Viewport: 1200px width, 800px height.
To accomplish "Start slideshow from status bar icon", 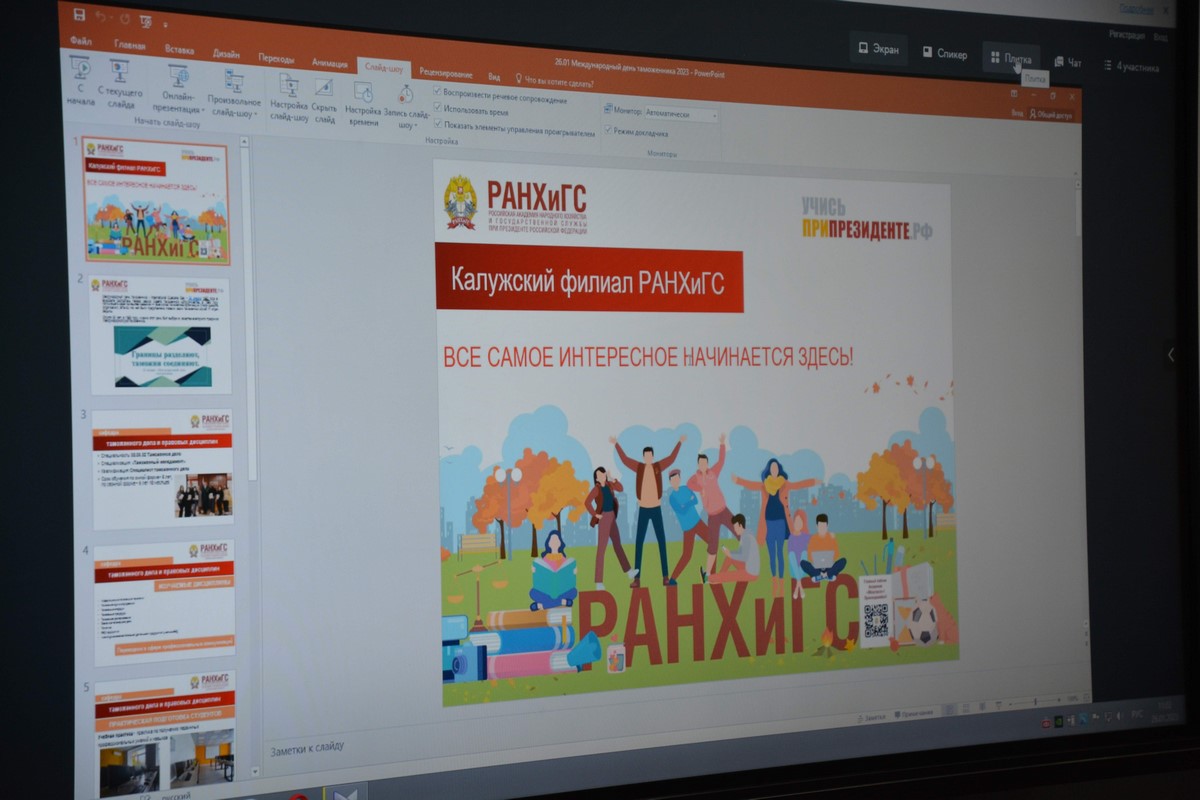I will coord(998,703).
